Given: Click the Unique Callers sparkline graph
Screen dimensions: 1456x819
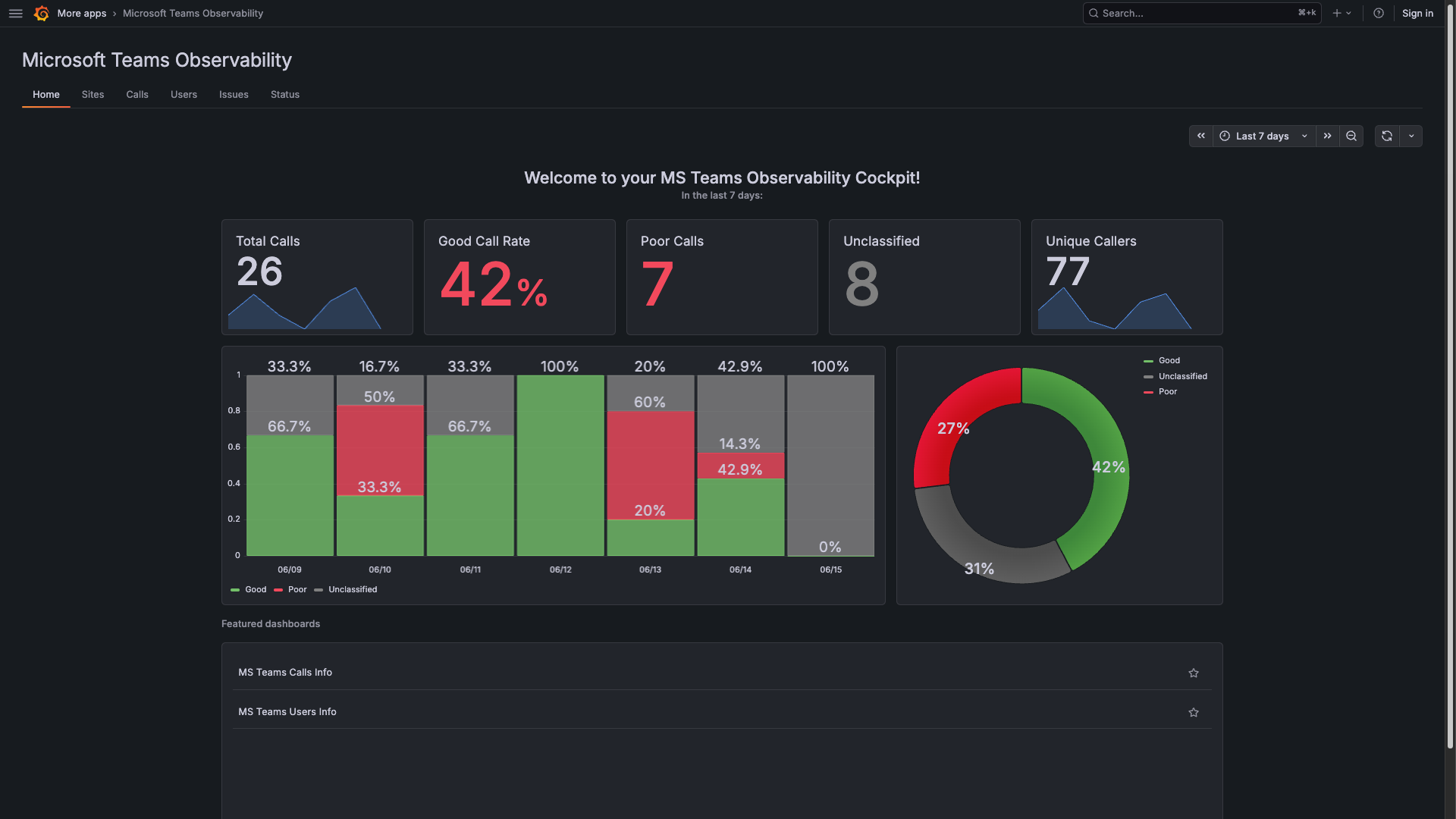Looking at the screenshot, I should pos(1115,309).
